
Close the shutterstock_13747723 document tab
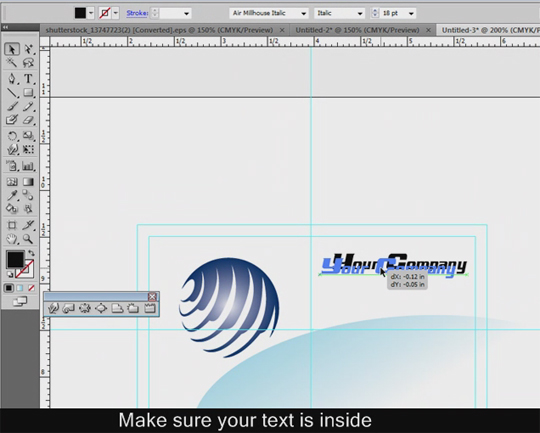(282, 30)
